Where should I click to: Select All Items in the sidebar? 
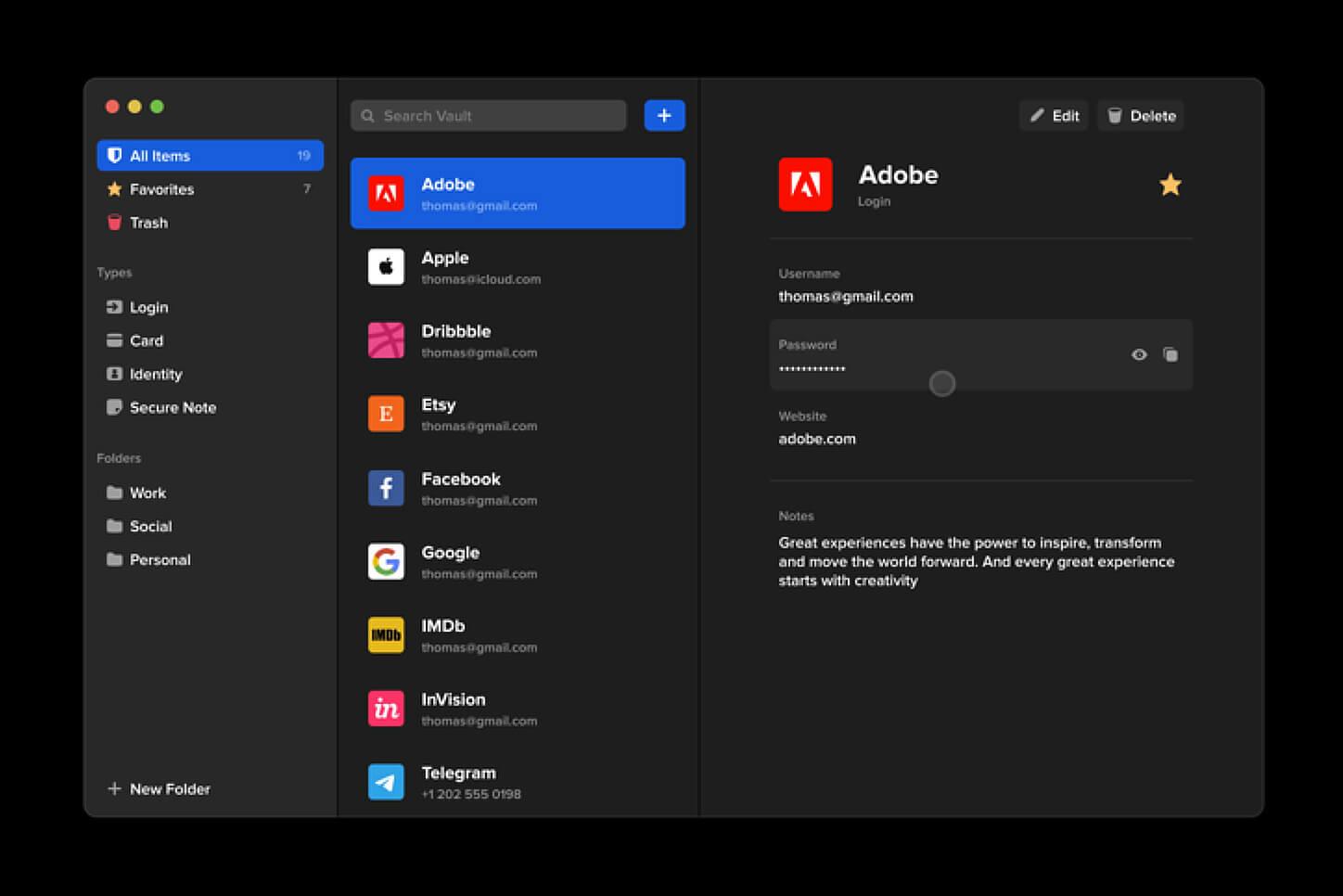coord(211,155)
